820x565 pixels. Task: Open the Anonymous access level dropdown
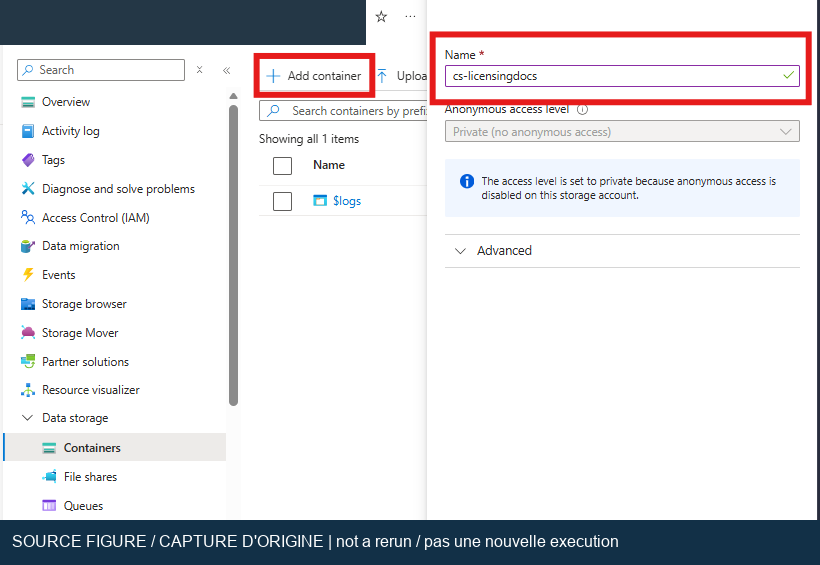click(x=622, y=131)
